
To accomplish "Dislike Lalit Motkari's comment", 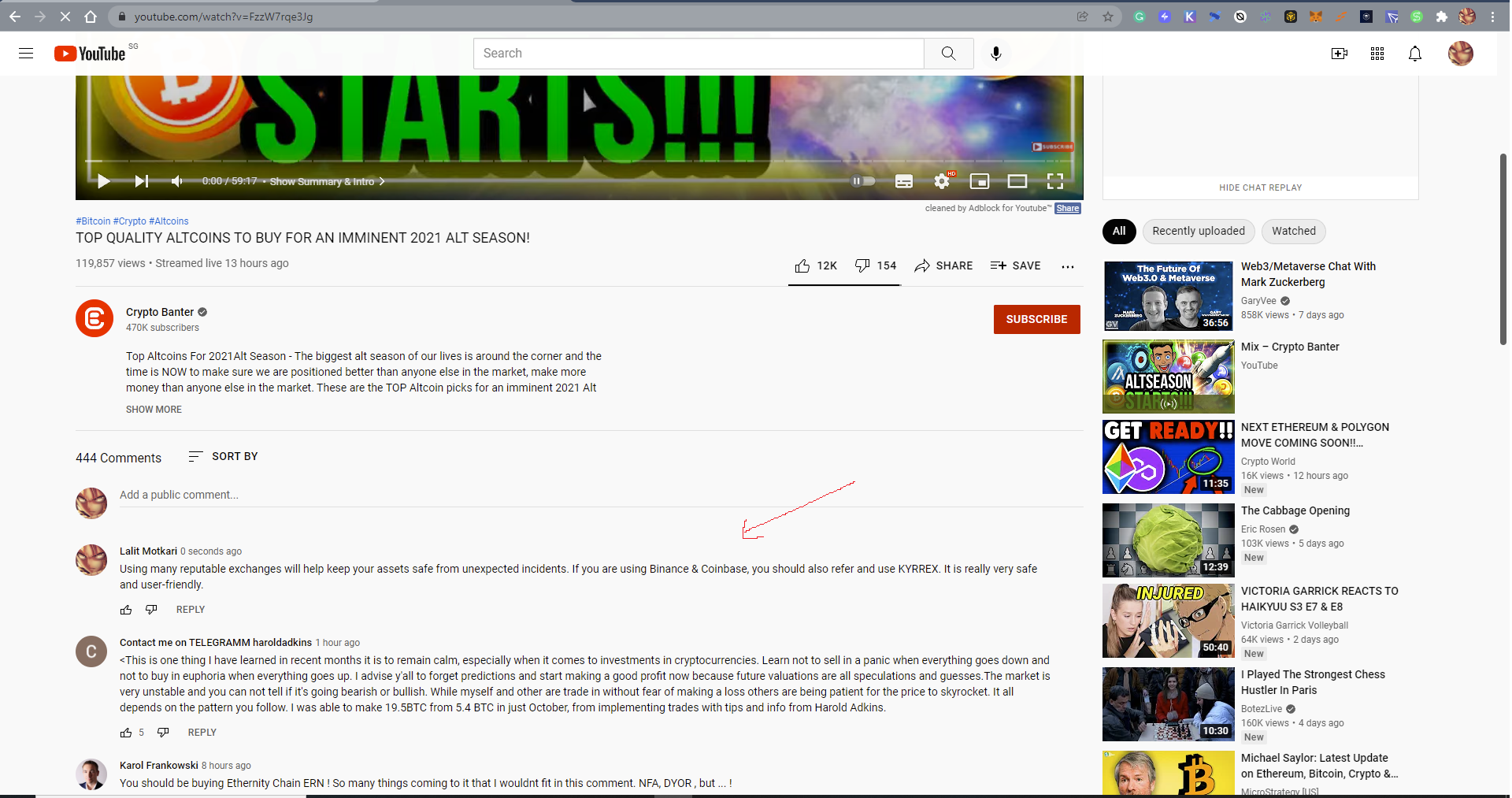I will (x=151, y=610).
